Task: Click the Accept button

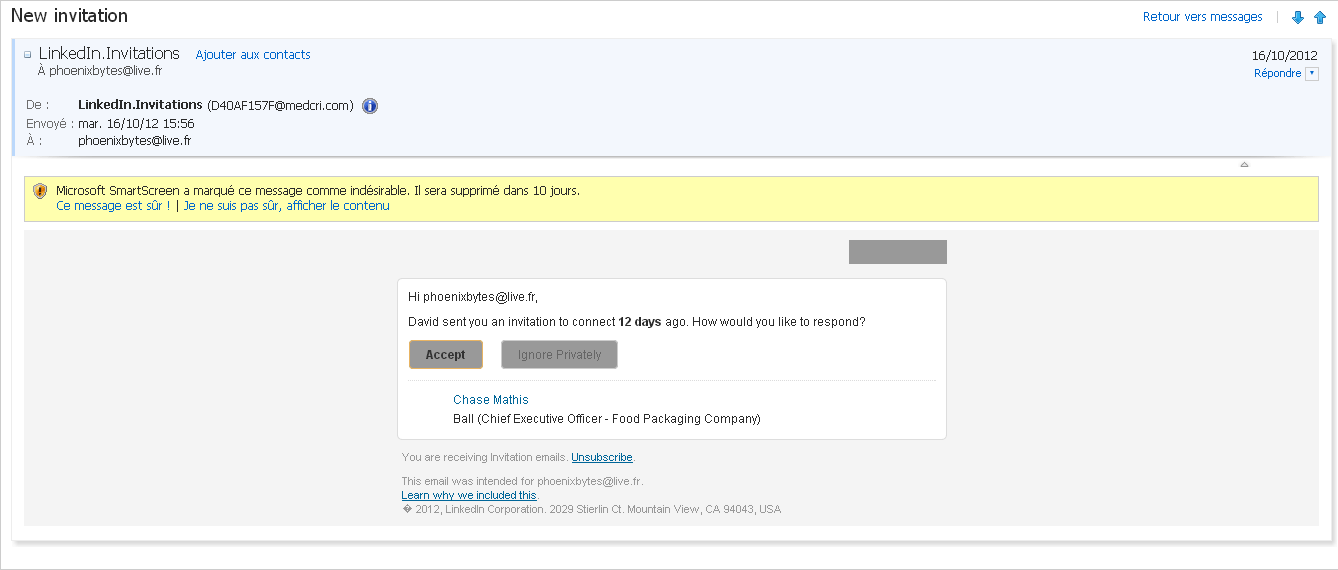Action: (x=446, y=355)
